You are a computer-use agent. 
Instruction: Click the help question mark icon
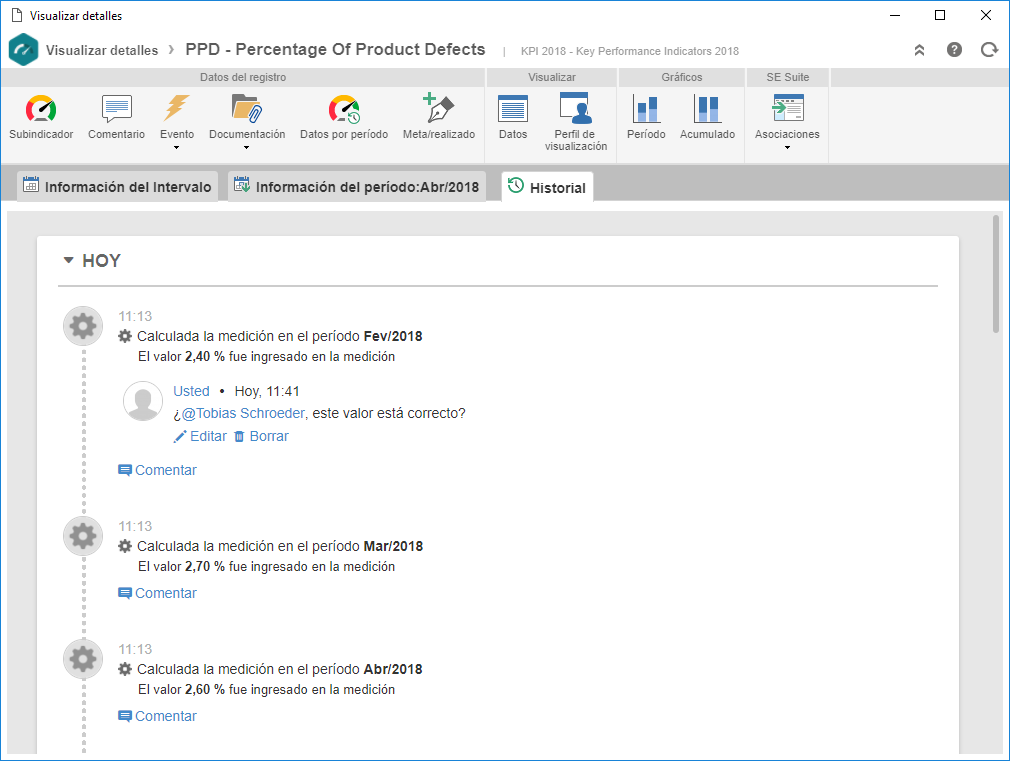tap(954, 50)
